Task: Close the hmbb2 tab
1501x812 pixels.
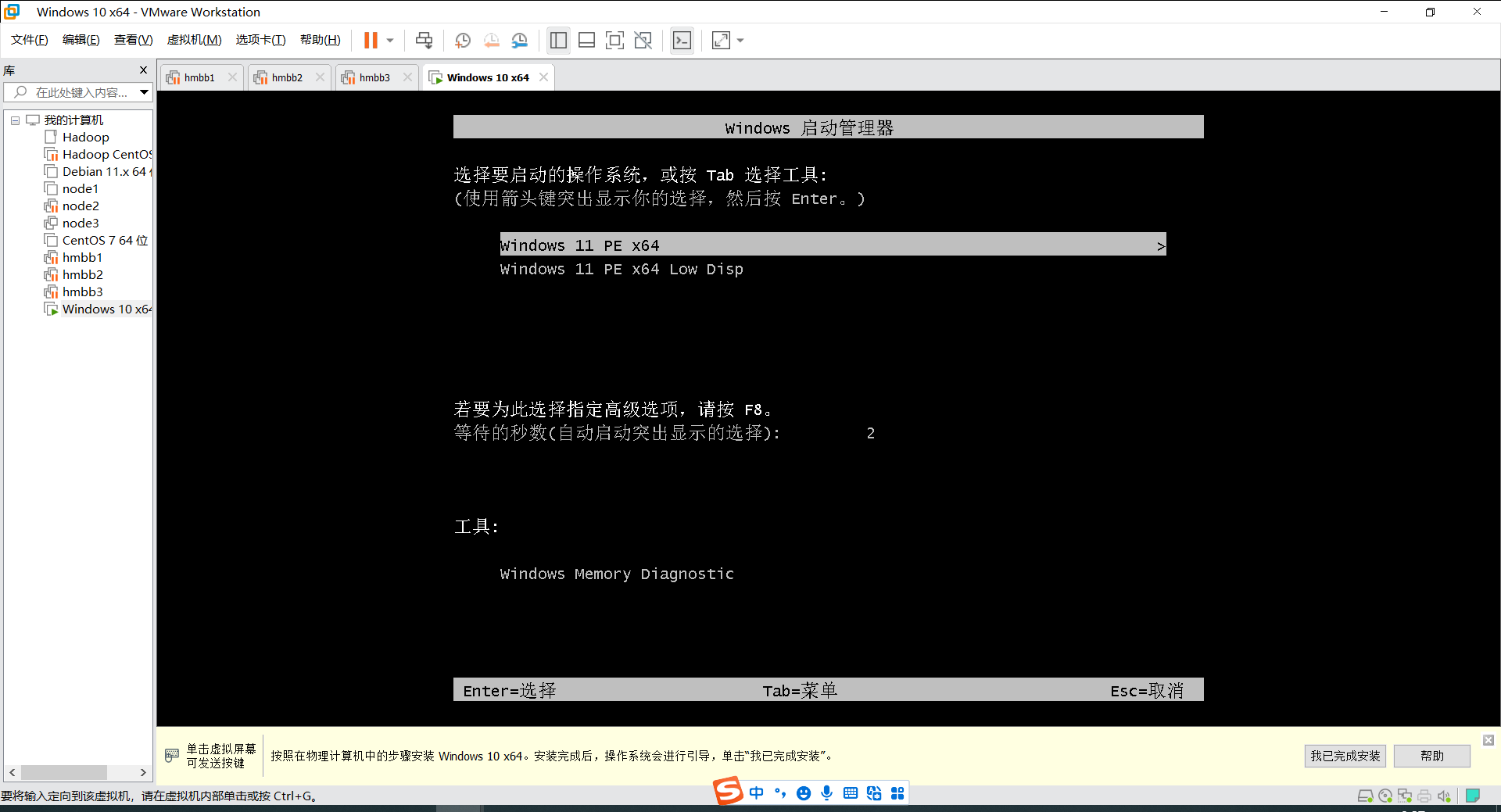Action: (x=320, y=77)
